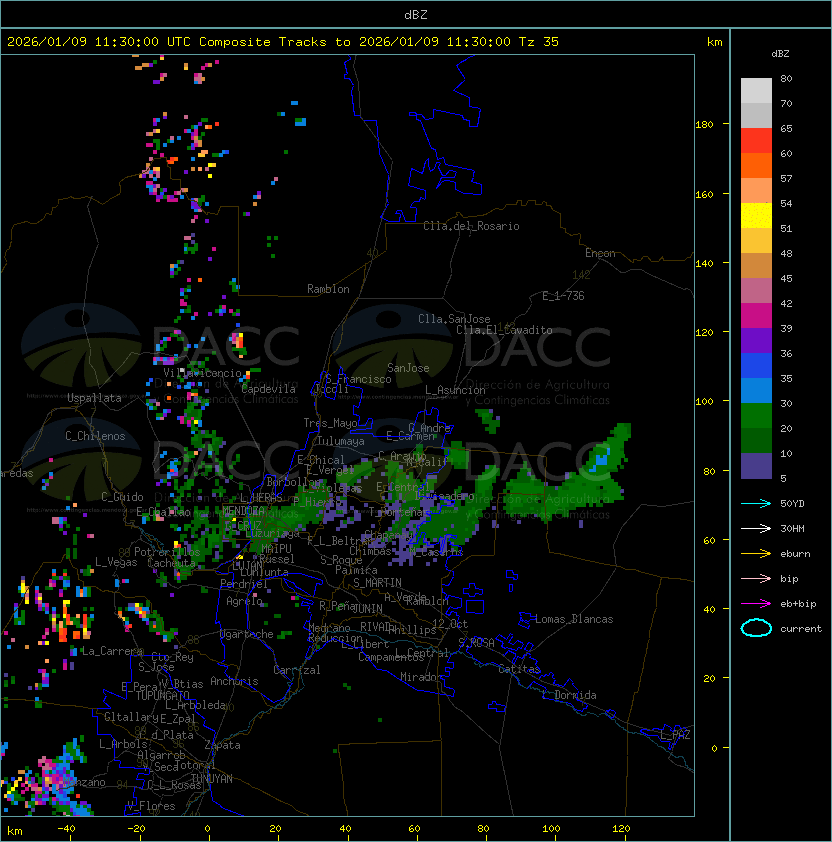Image resolution: width=832 pixels, height=842 pixels.
Task: Click the 'Tz 35' value in the header
Action: (539, 42)
